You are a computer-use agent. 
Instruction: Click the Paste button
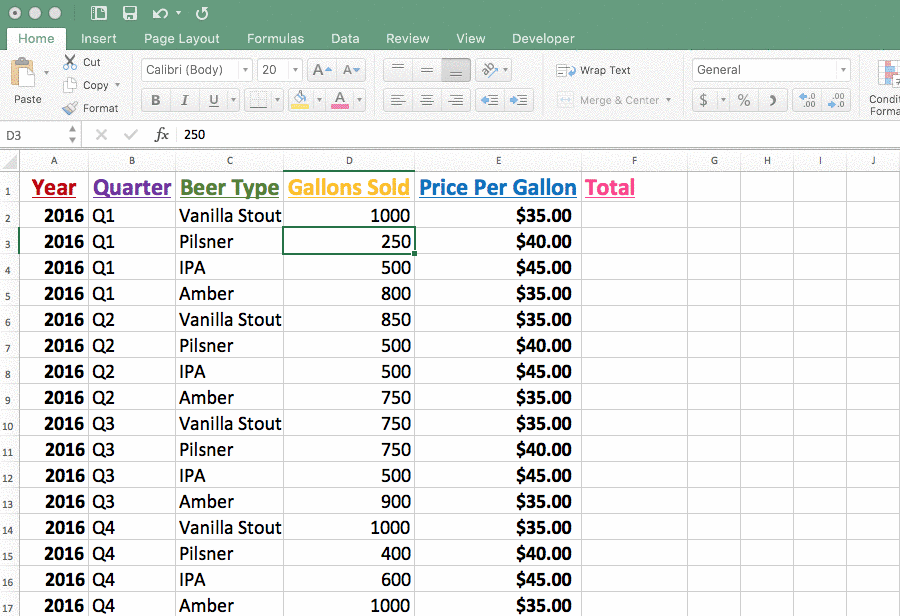tap(27, 80)
